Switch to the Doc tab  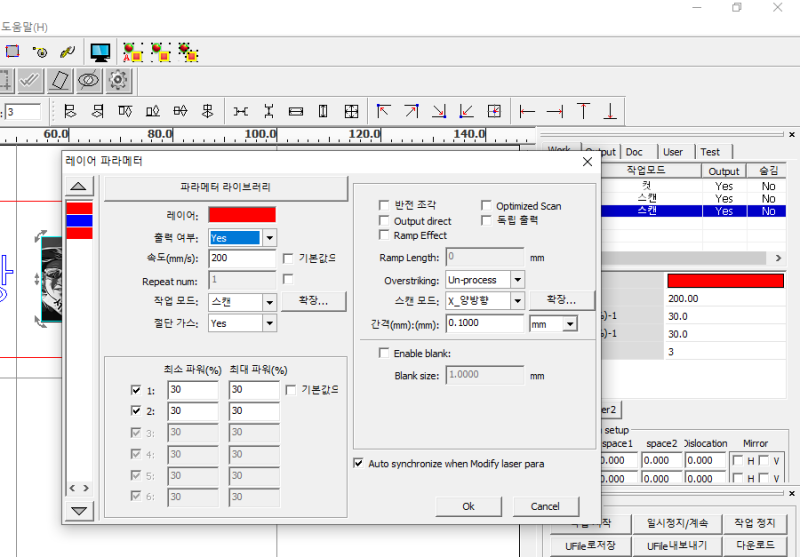click(x=635, y=152)
